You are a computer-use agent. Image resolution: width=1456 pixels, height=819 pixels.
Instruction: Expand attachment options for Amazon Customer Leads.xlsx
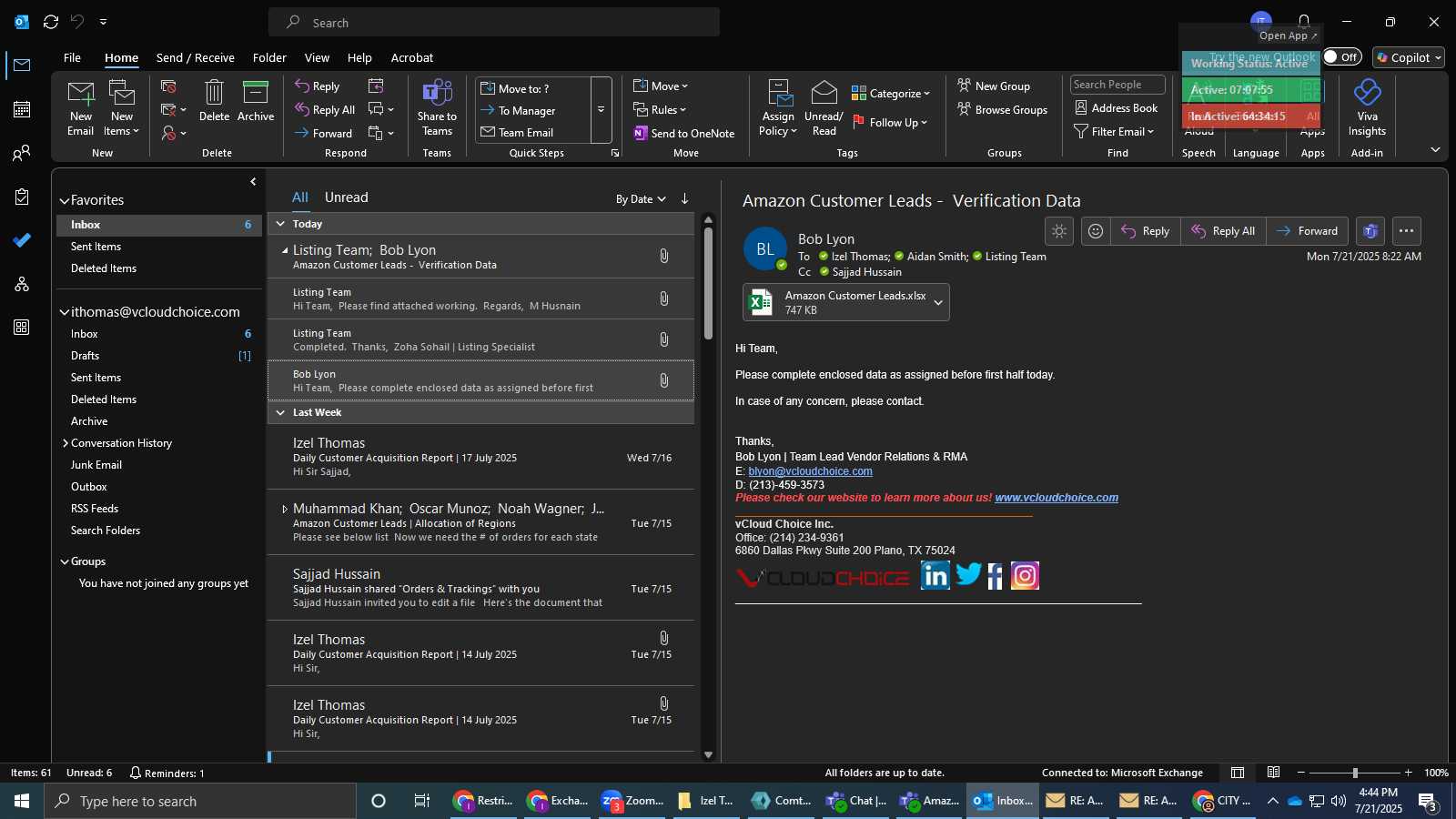(x=938, y=303)
